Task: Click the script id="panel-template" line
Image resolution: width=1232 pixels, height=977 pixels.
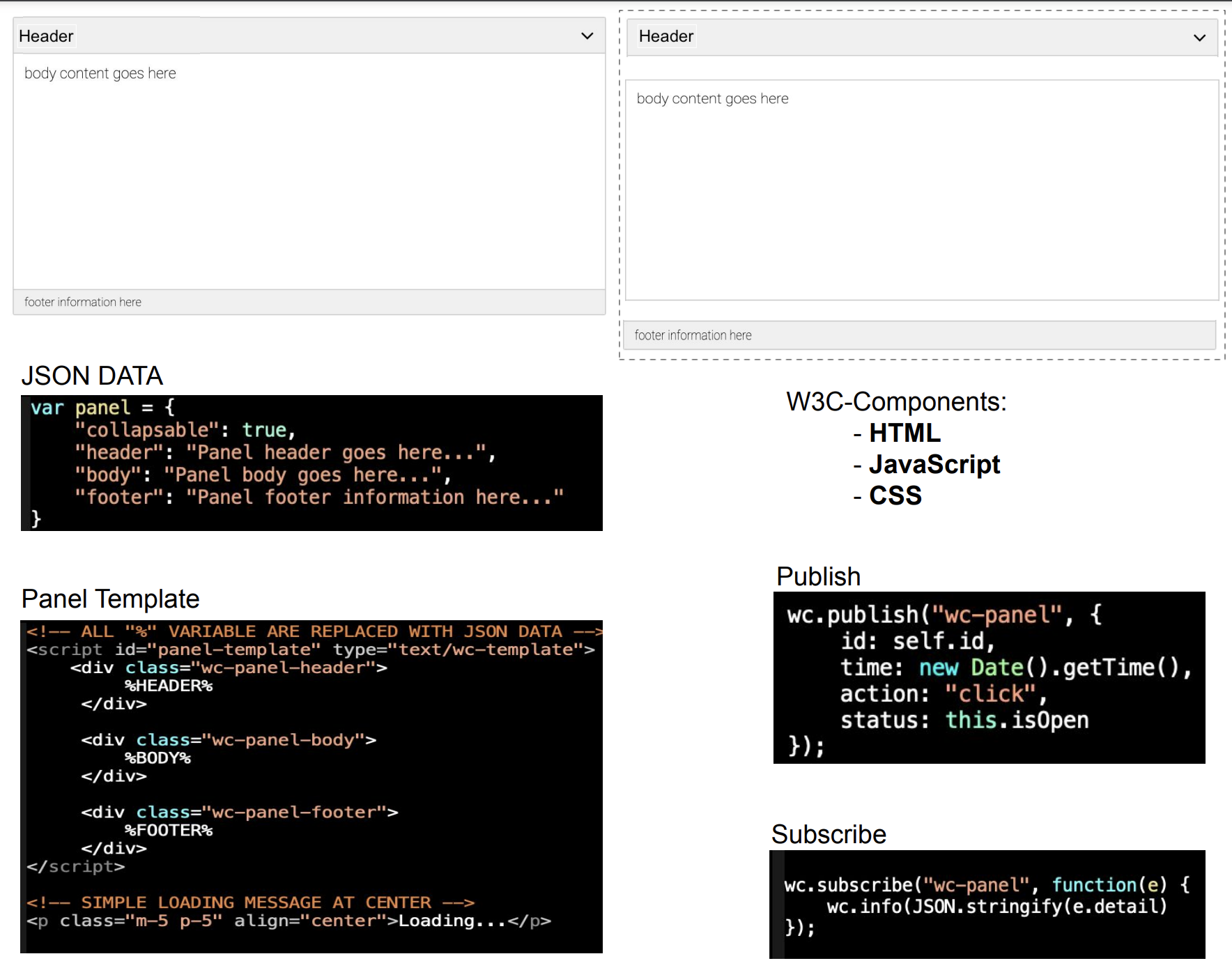Action: (311, 649)
